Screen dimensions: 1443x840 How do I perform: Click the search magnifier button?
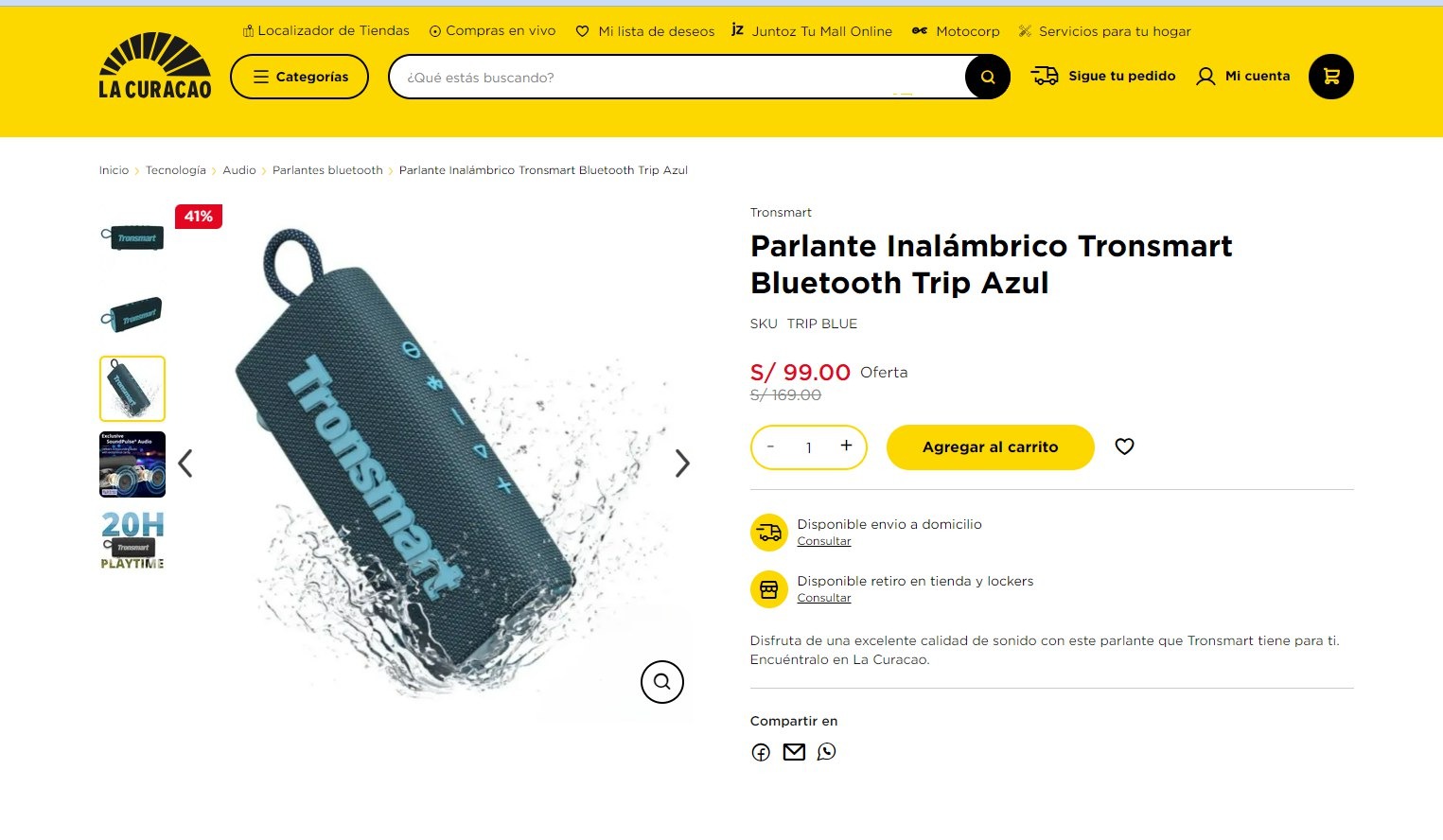coord(987,78)
